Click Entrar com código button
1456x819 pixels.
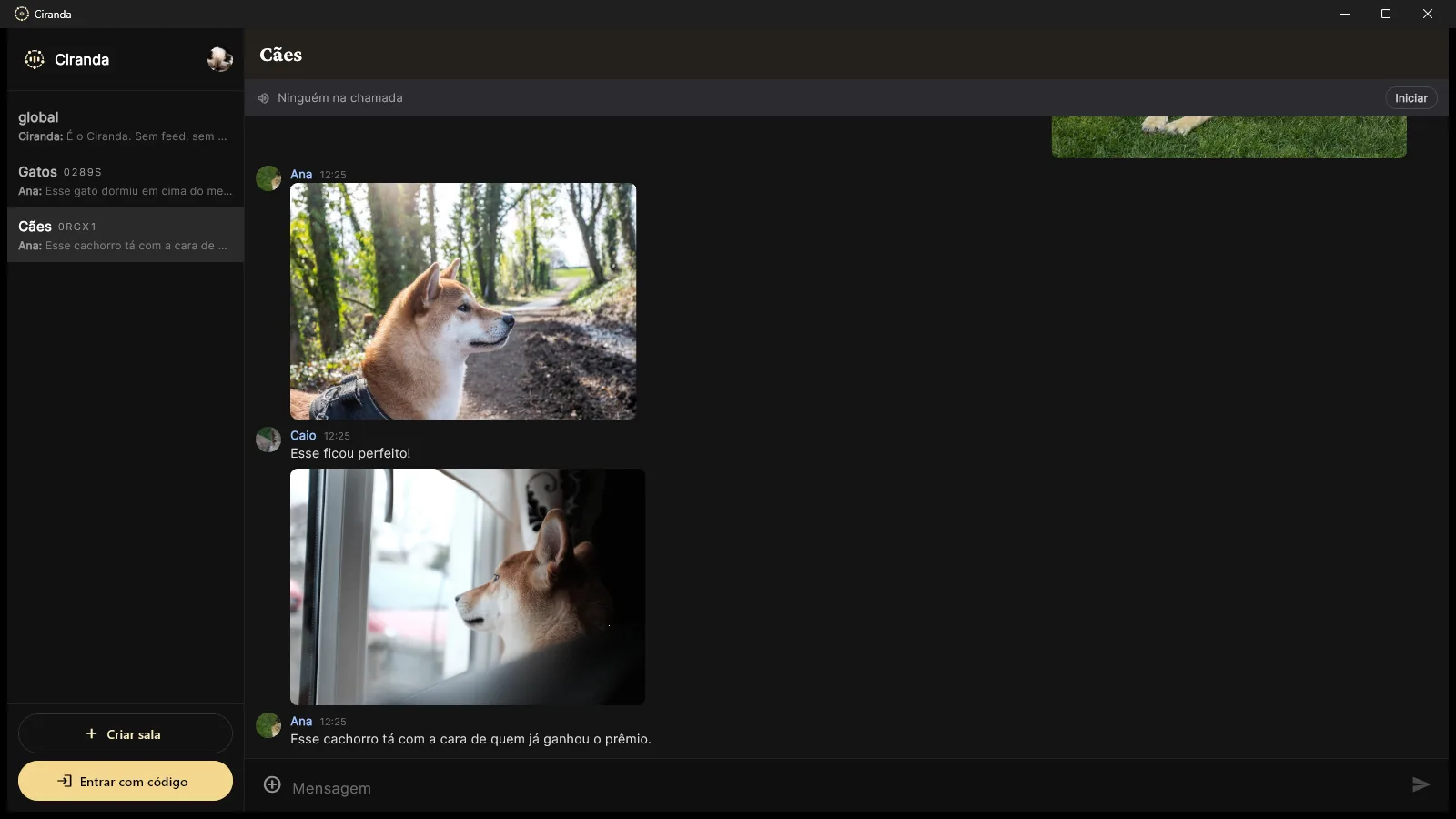[126, 781]
